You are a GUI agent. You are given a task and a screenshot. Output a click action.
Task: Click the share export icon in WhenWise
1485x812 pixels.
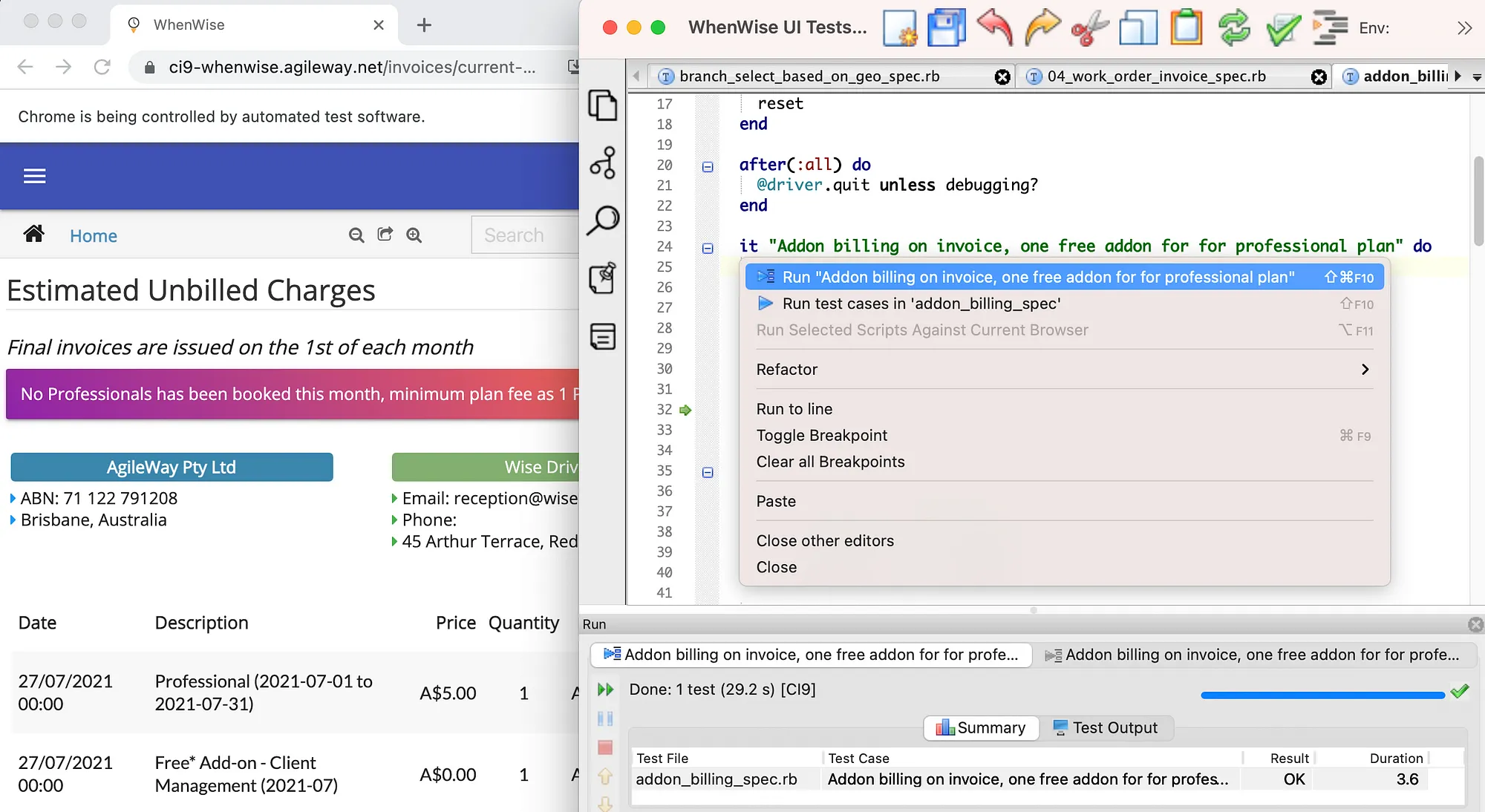[385, 235]
